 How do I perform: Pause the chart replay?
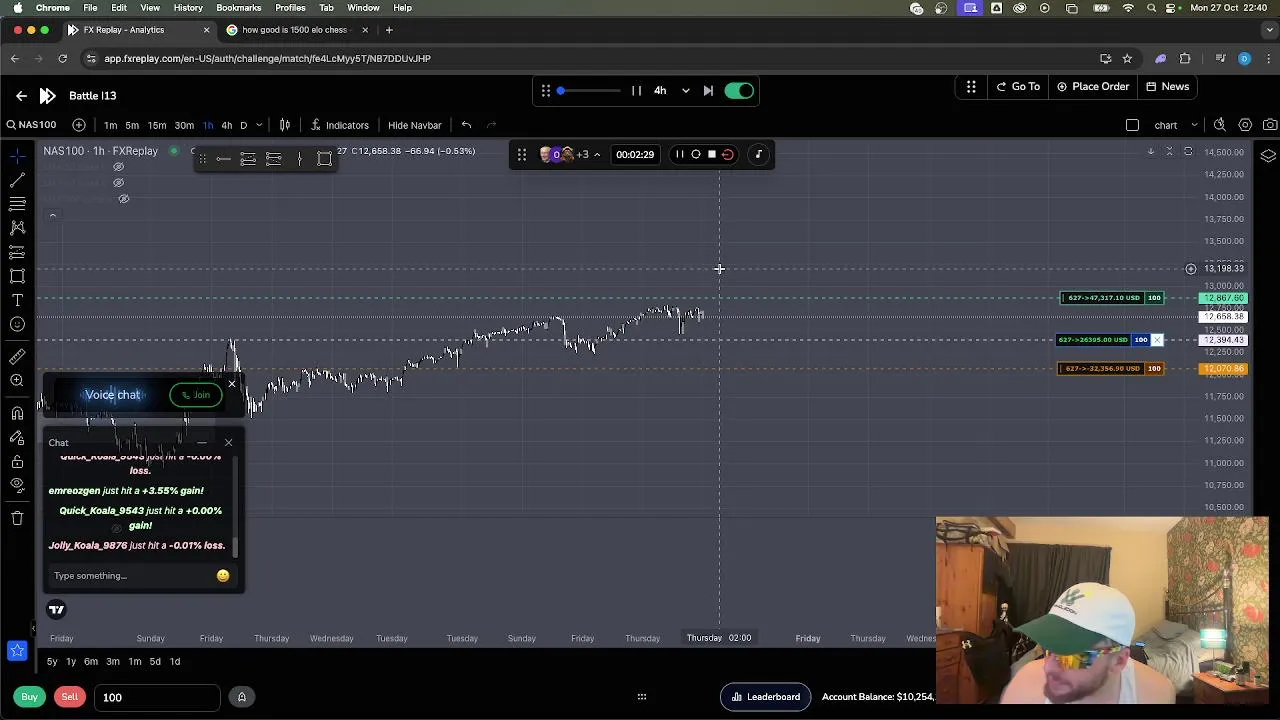[x=636, y=91]
